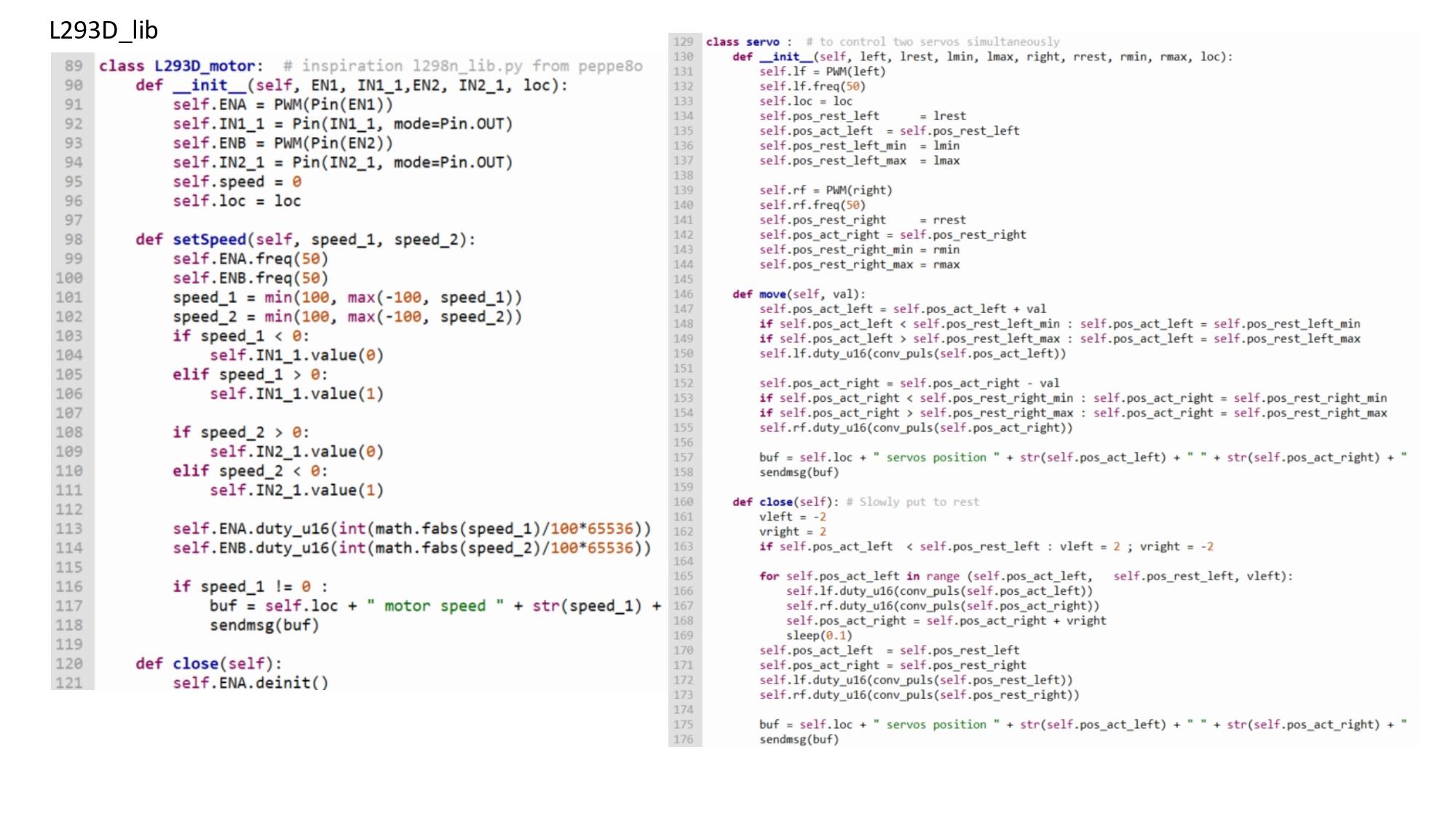
Task: Click 'if speed_1 < 0:' line
Action: point(241,336)
